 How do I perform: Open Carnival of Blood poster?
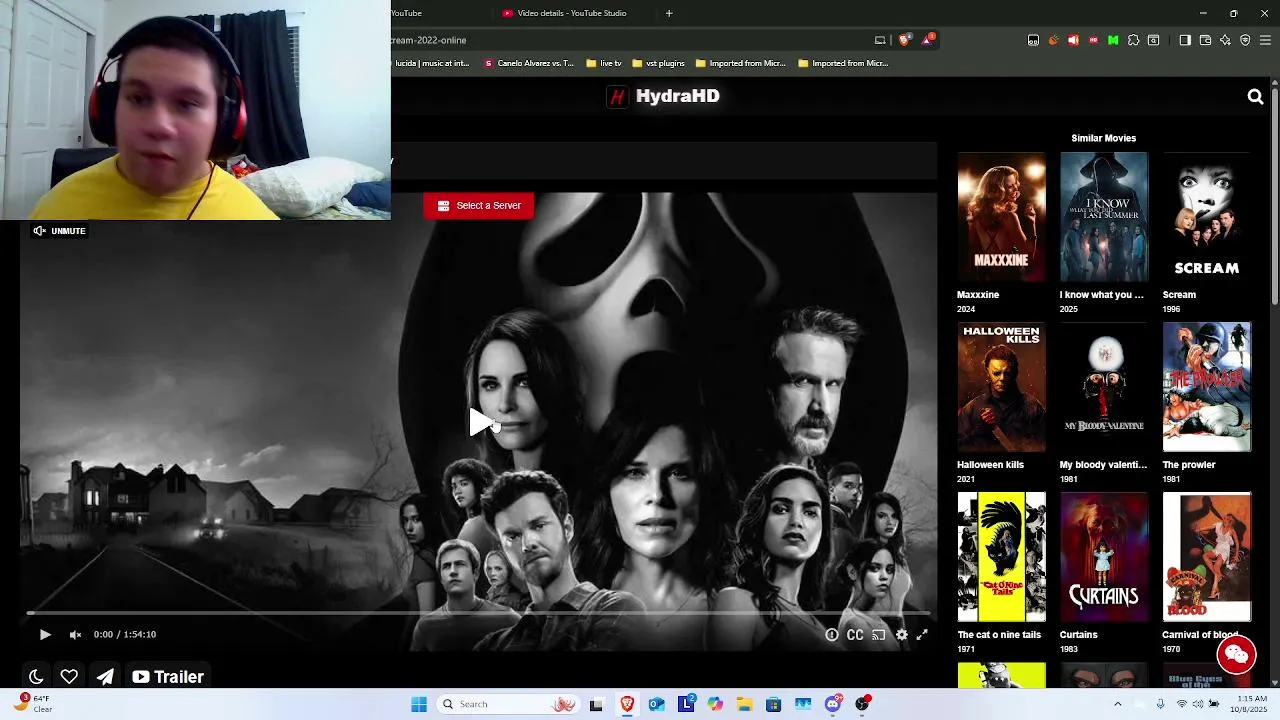1206,557
